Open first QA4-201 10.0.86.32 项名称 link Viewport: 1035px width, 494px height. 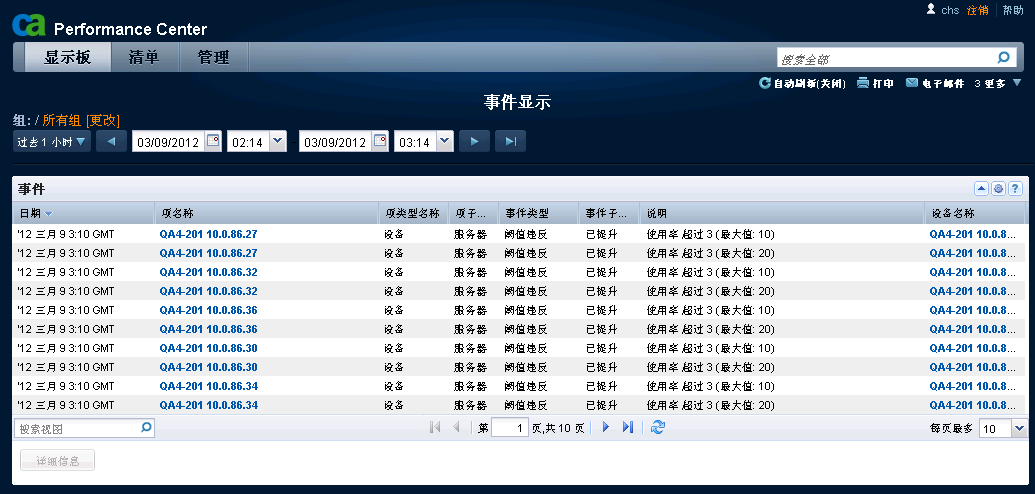click(209, 272)
